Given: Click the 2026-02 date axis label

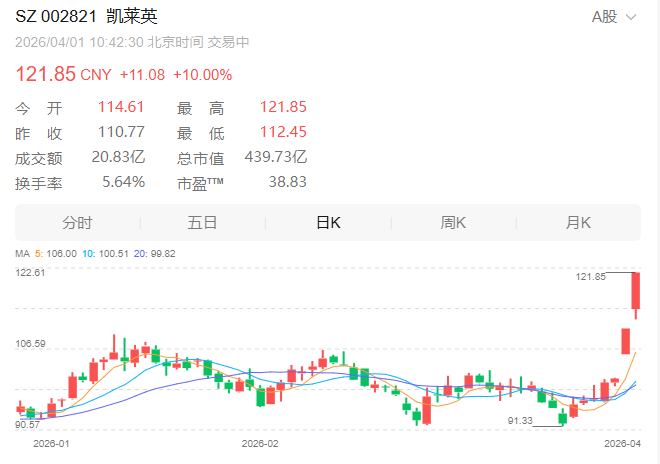Looking at the screenshot, I should [x=259, y=441].
